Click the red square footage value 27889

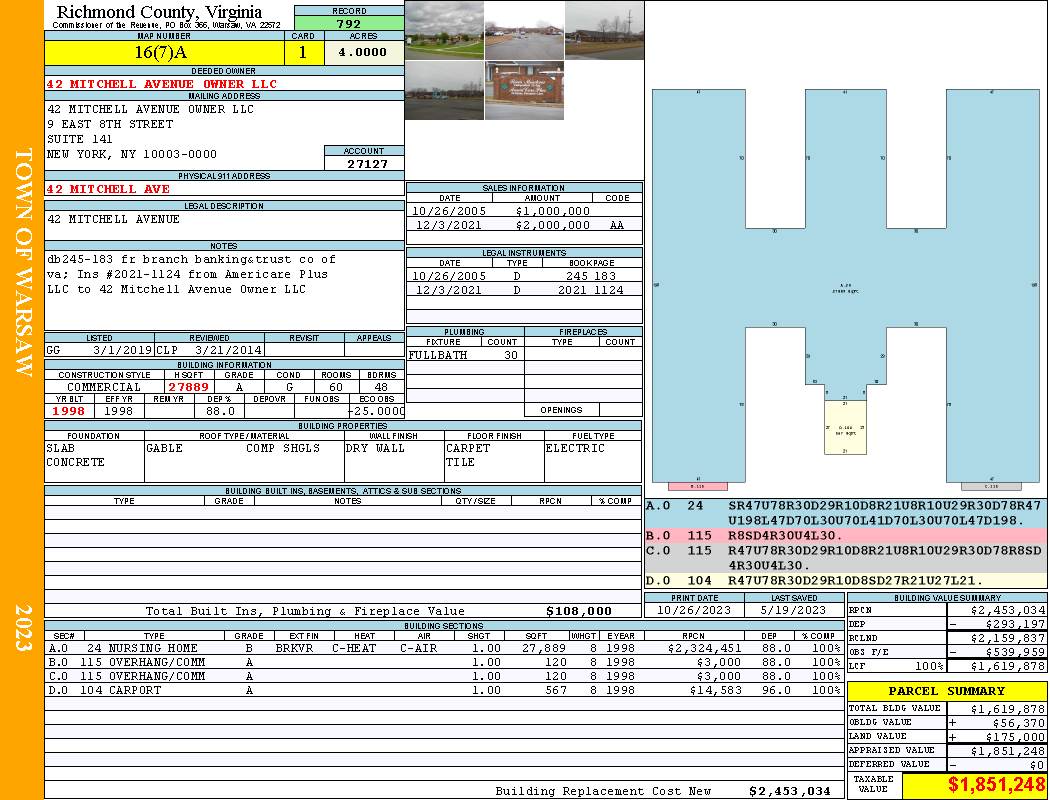(188, 386)
